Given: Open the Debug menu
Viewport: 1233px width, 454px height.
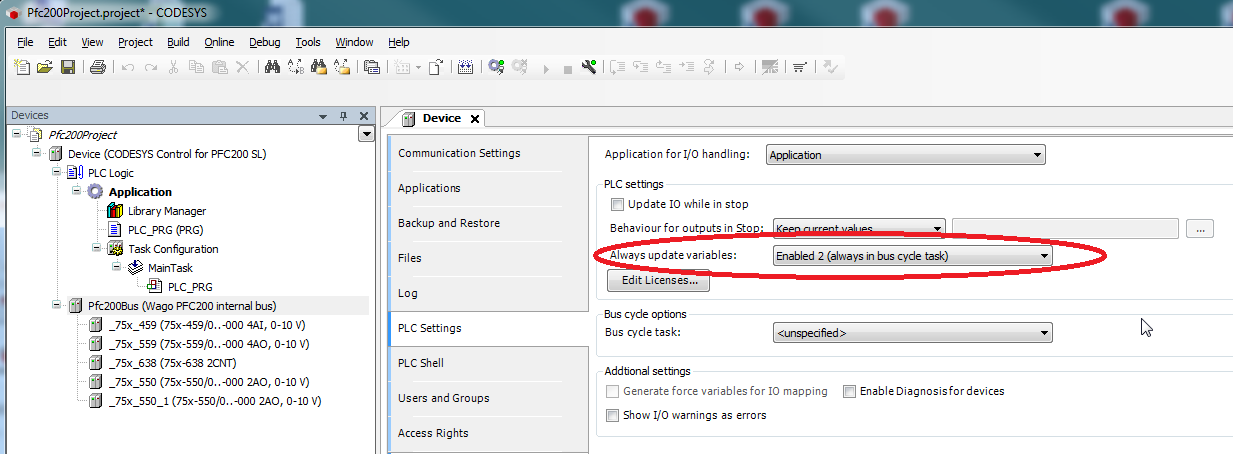Looking at the screenshot, I should coord(264,42).
